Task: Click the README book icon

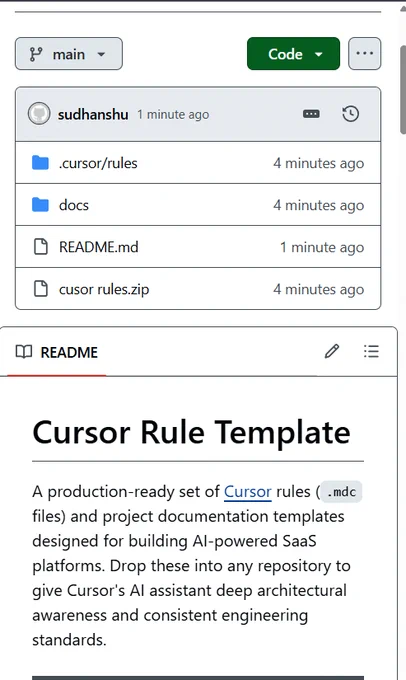Action: (24, 352)
